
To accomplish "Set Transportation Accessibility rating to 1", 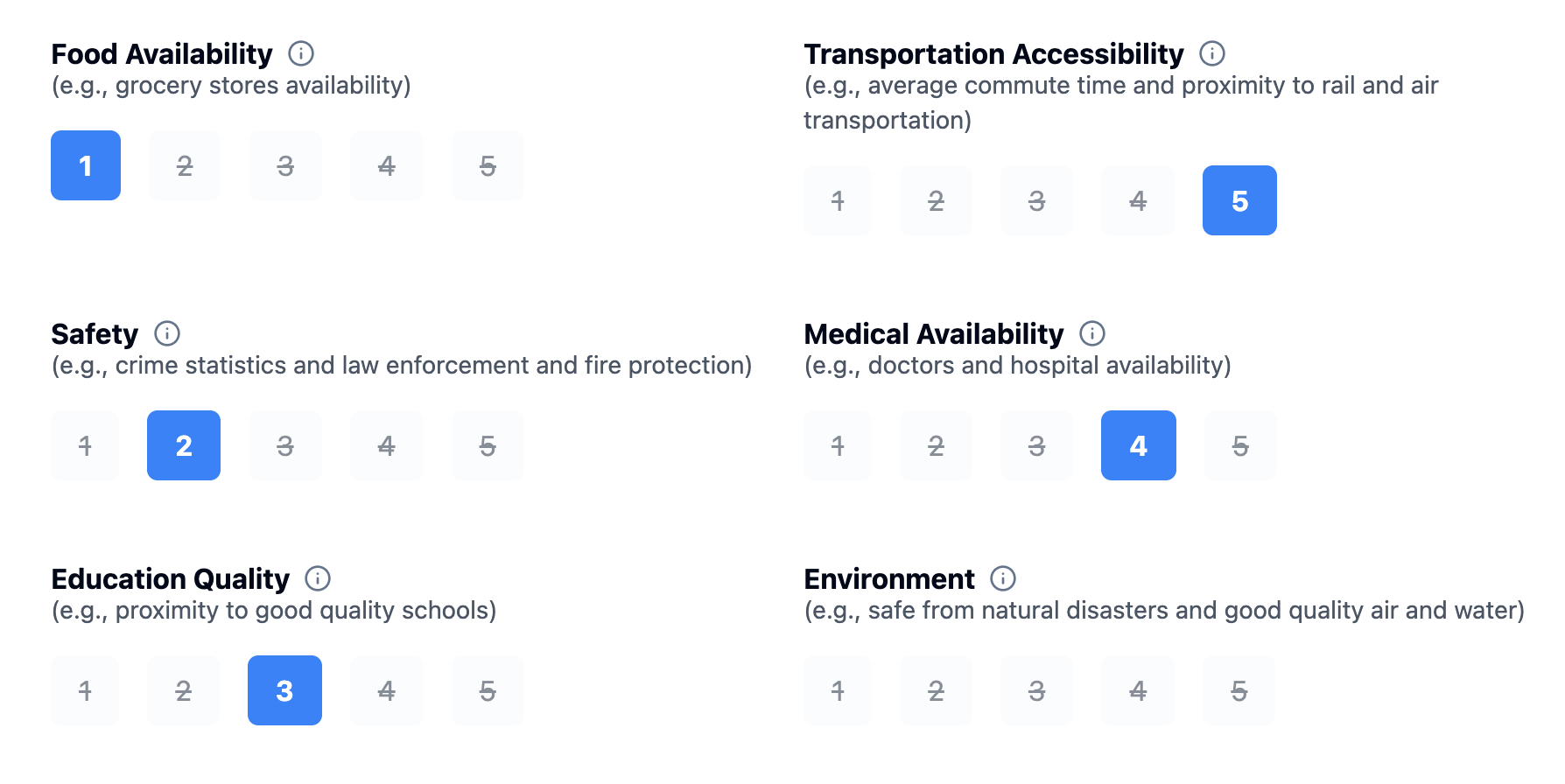I will click(838, 200).
